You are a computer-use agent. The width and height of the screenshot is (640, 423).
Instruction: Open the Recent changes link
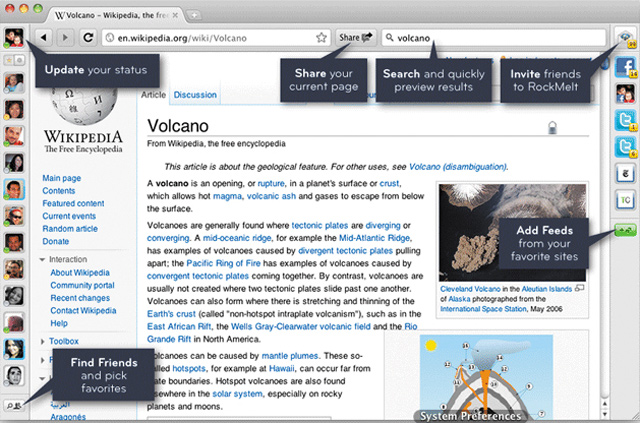pos(80,298)
